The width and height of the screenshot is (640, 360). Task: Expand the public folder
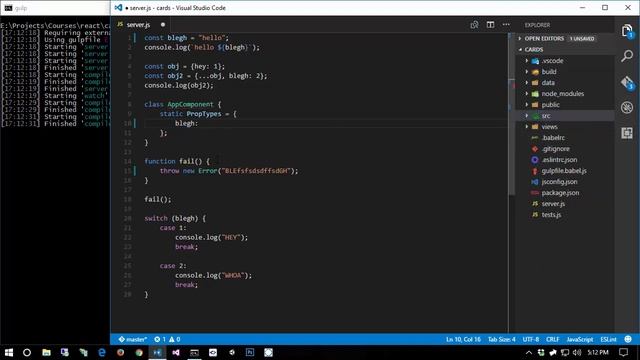click(x=550, y=105)
